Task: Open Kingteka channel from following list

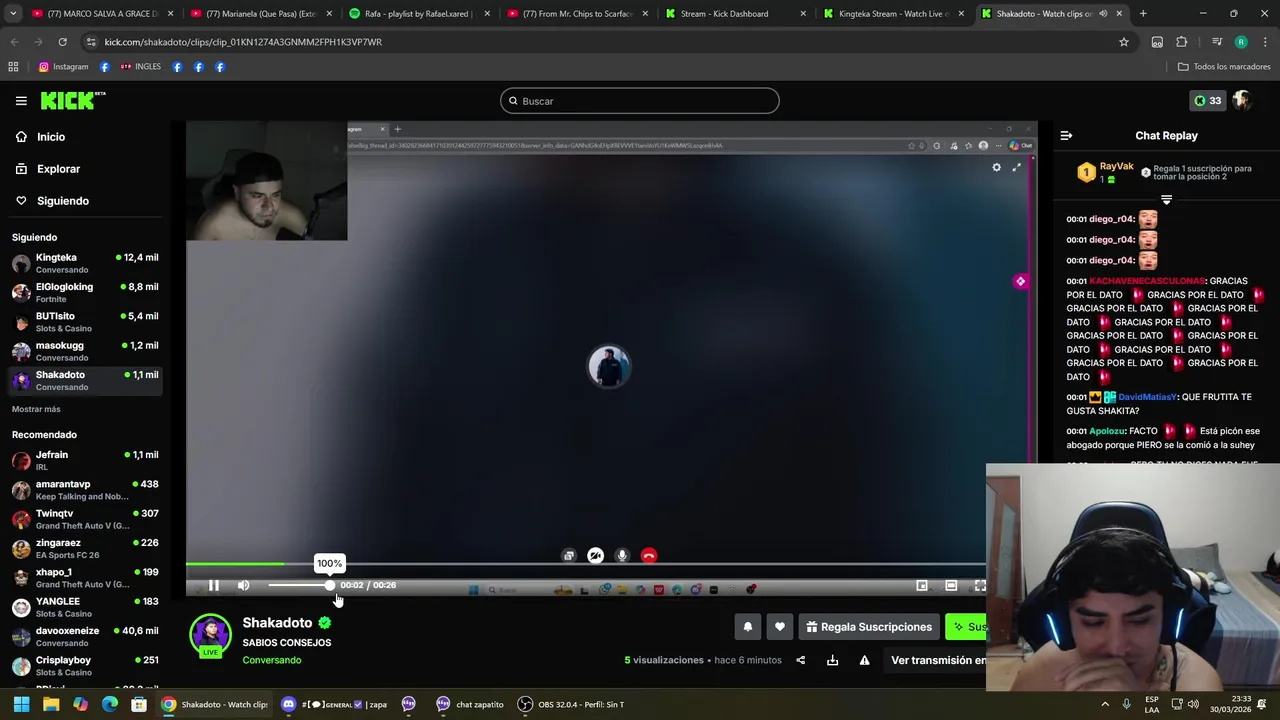Action: click(x=84, y=263)
